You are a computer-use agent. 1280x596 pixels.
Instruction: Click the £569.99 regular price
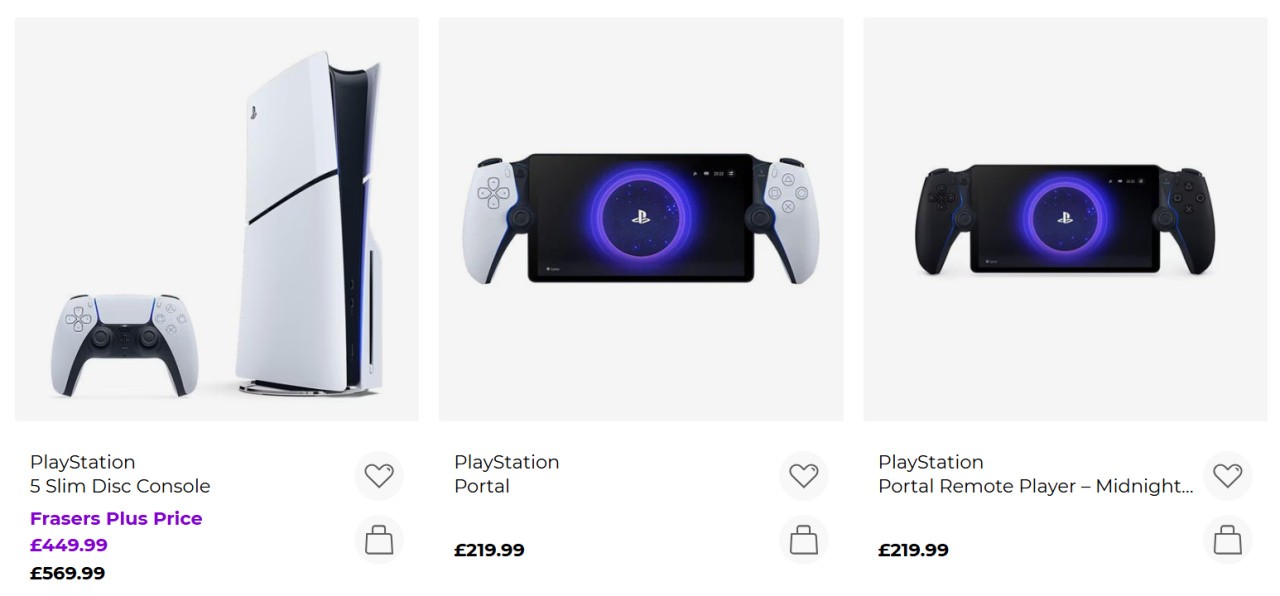click(x=67, y=574)
